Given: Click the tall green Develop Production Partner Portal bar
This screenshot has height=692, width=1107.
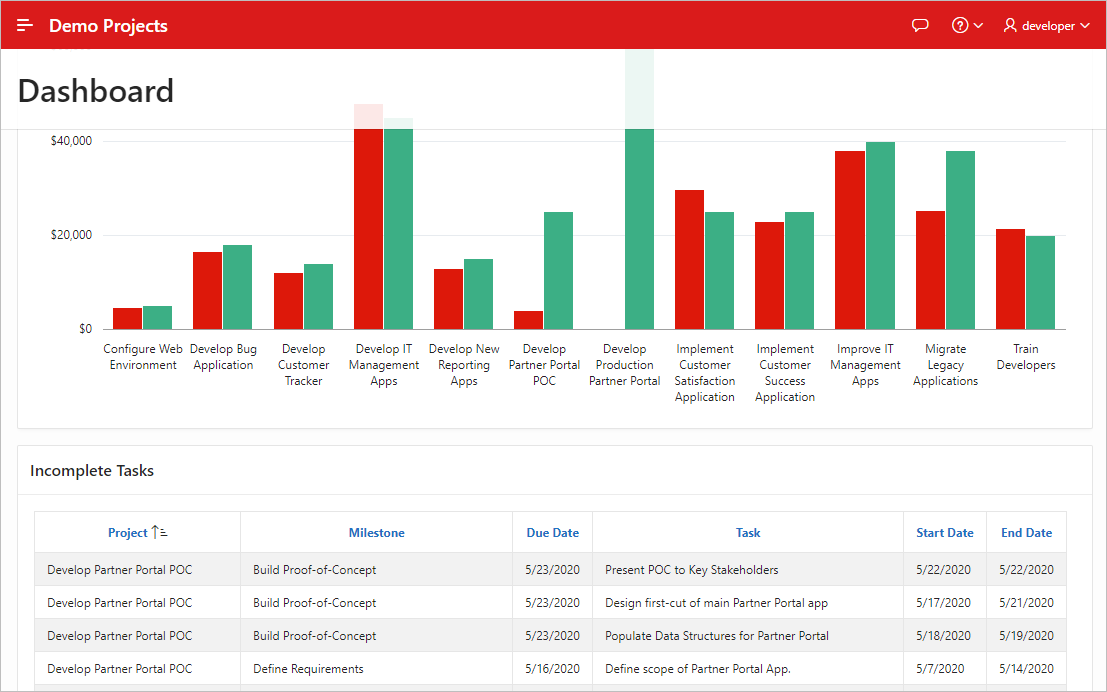Looking at the screenshot, I should click(640, 230).
